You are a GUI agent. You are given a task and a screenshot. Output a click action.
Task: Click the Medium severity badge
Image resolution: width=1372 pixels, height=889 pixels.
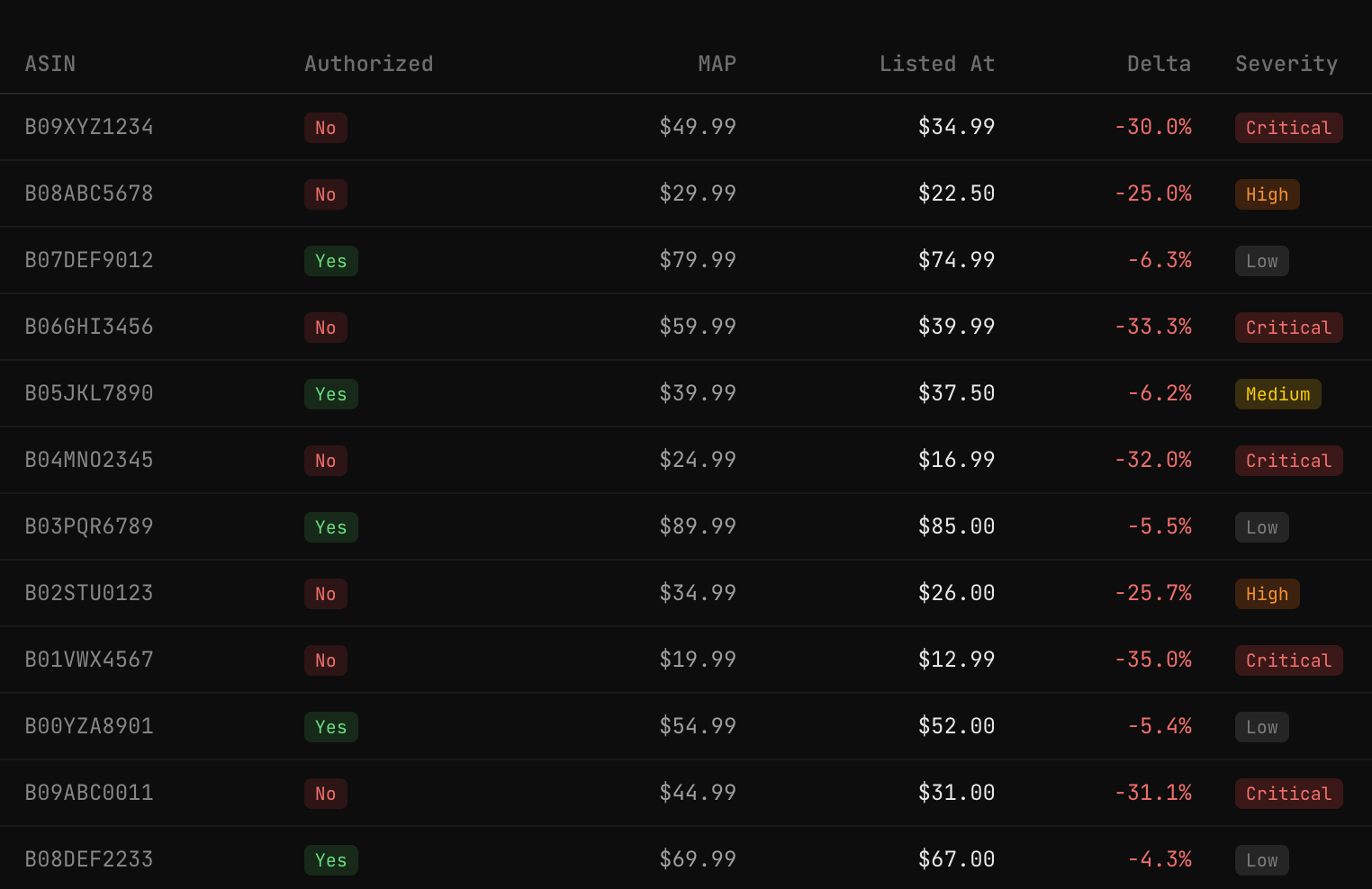(x=1277, y=394)
